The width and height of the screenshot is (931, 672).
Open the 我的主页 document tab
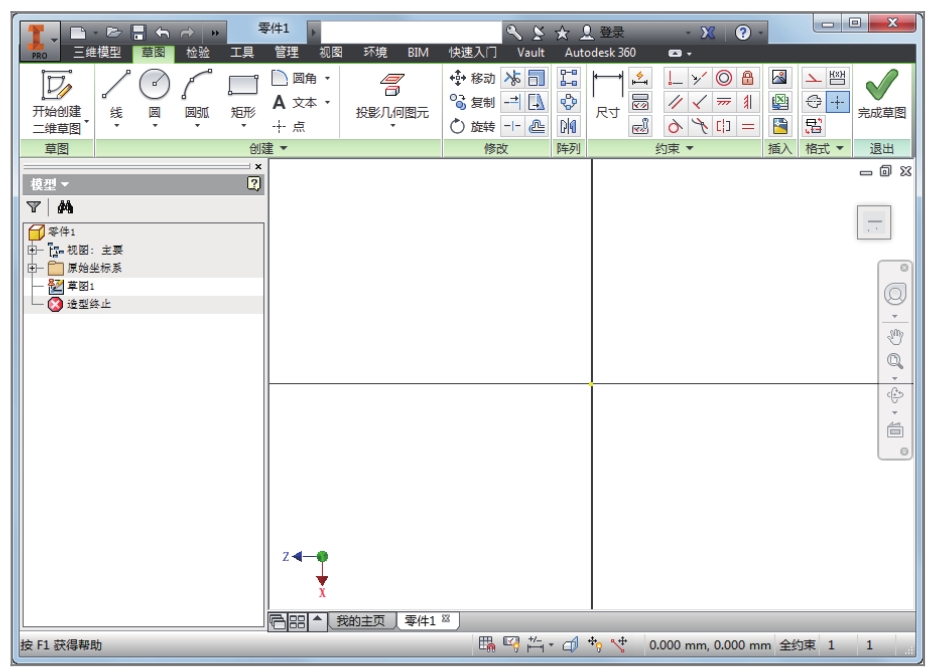(x=360, y=621)
